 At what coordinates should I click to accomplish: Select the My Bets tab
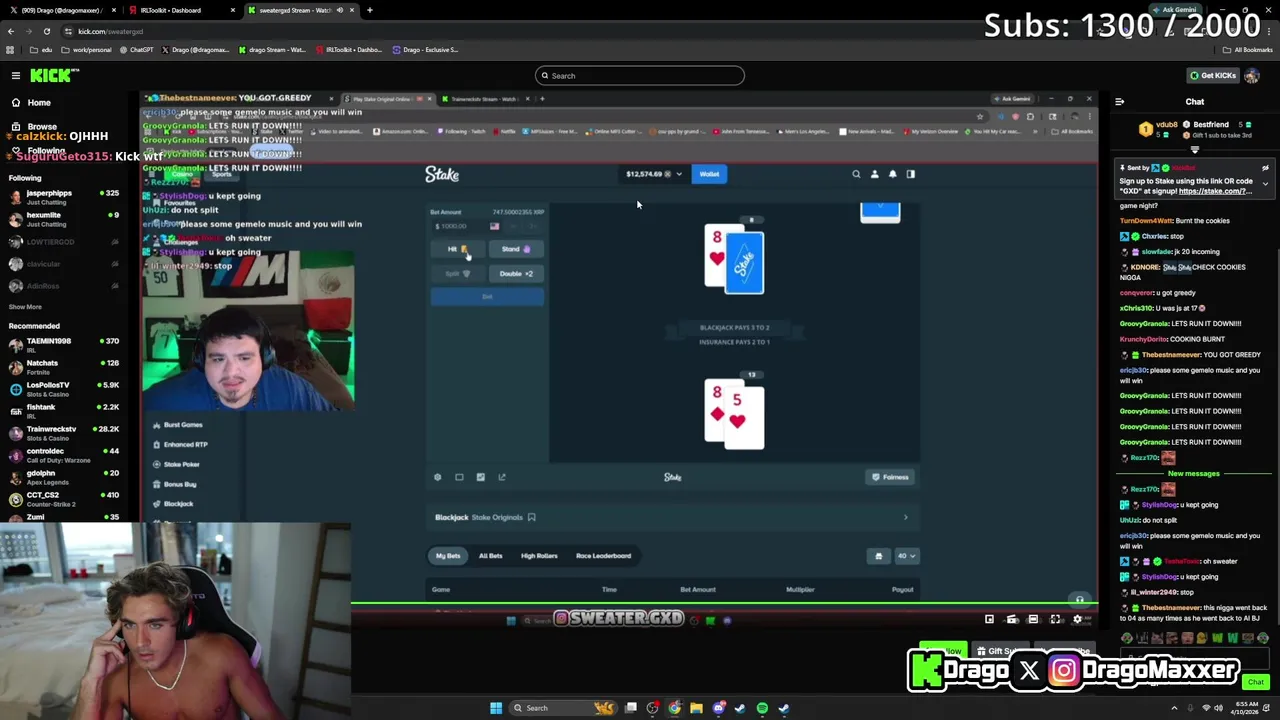(x=448, y=556)
